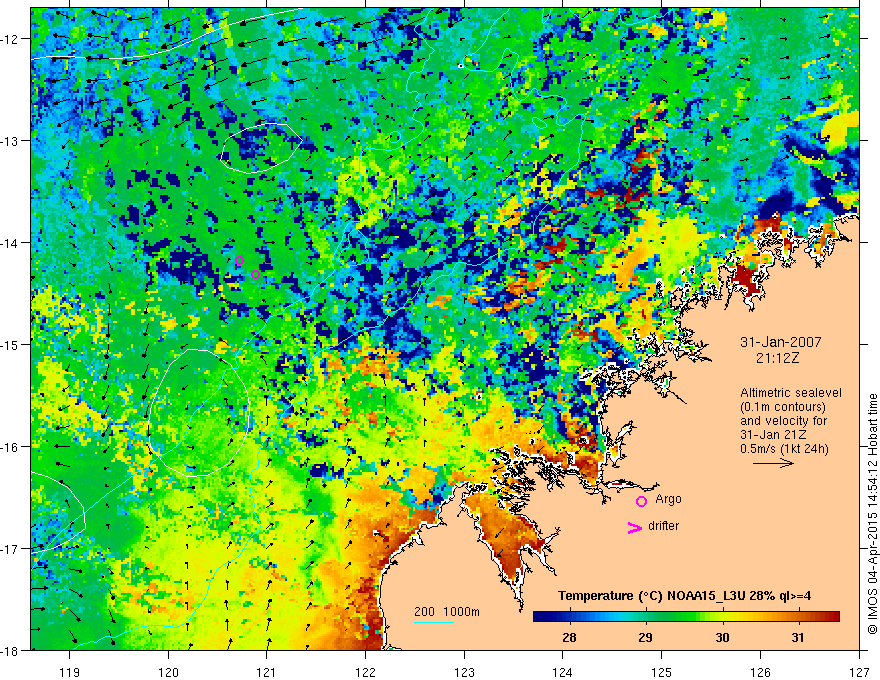Click the '31-Jan-2007' date label
This screenshot has height=680, width=880.
pos(781,342)
